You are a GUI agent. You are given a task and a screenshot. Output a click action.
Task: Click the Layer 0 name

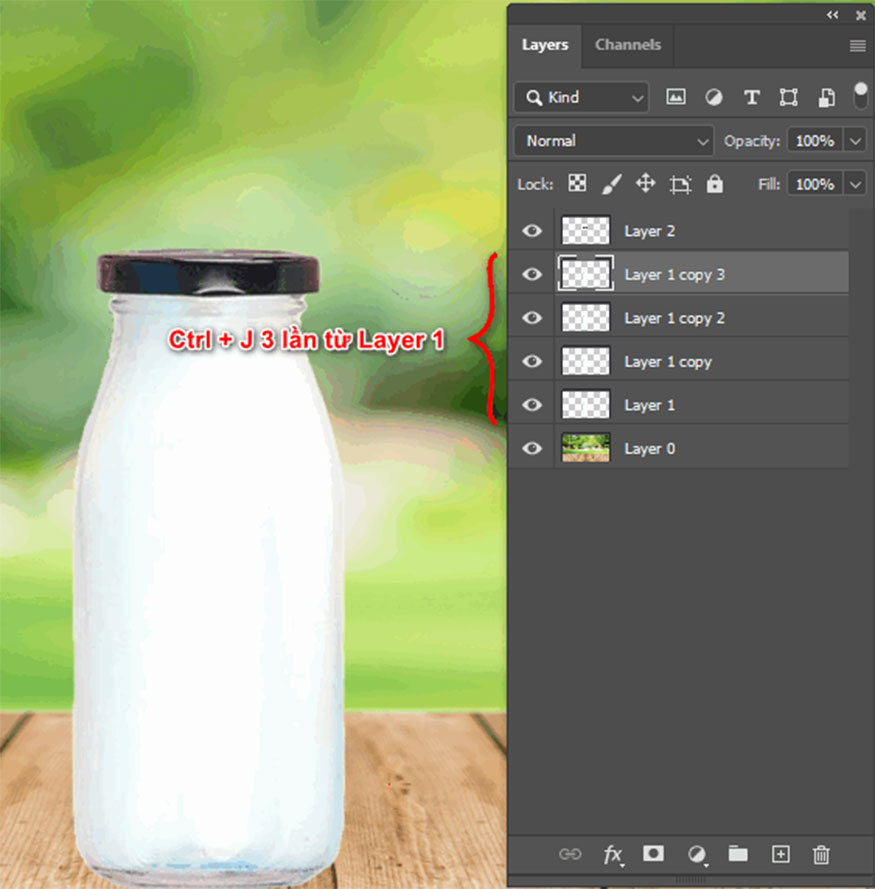point(649,449)
